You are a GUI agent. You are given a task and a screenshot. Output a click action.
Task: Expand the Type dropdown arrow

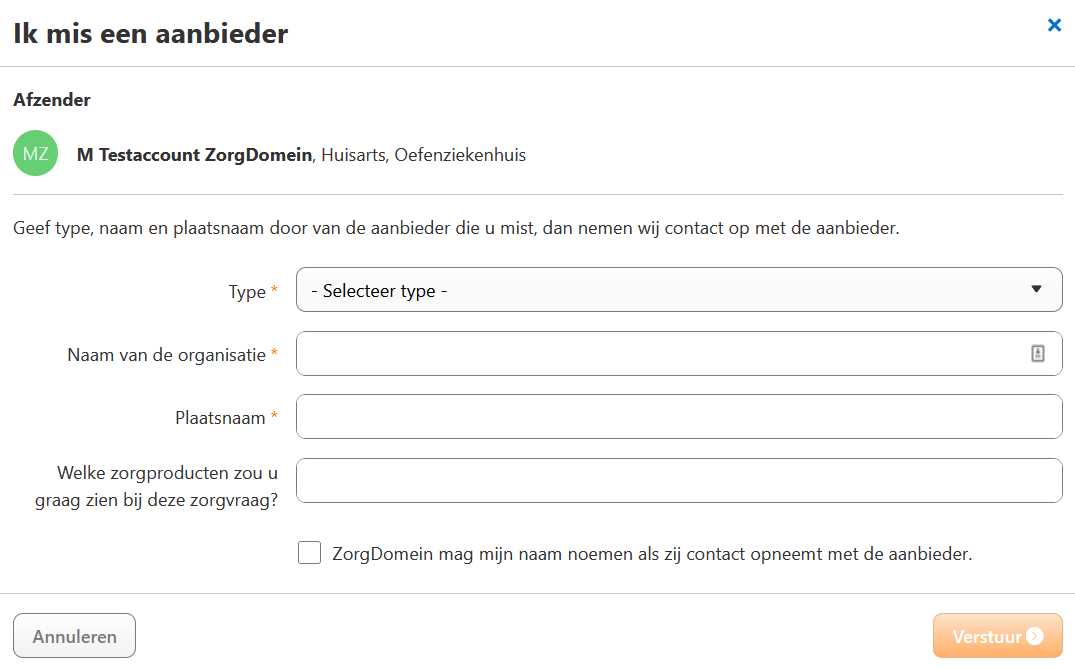(x=1036, y=289)
